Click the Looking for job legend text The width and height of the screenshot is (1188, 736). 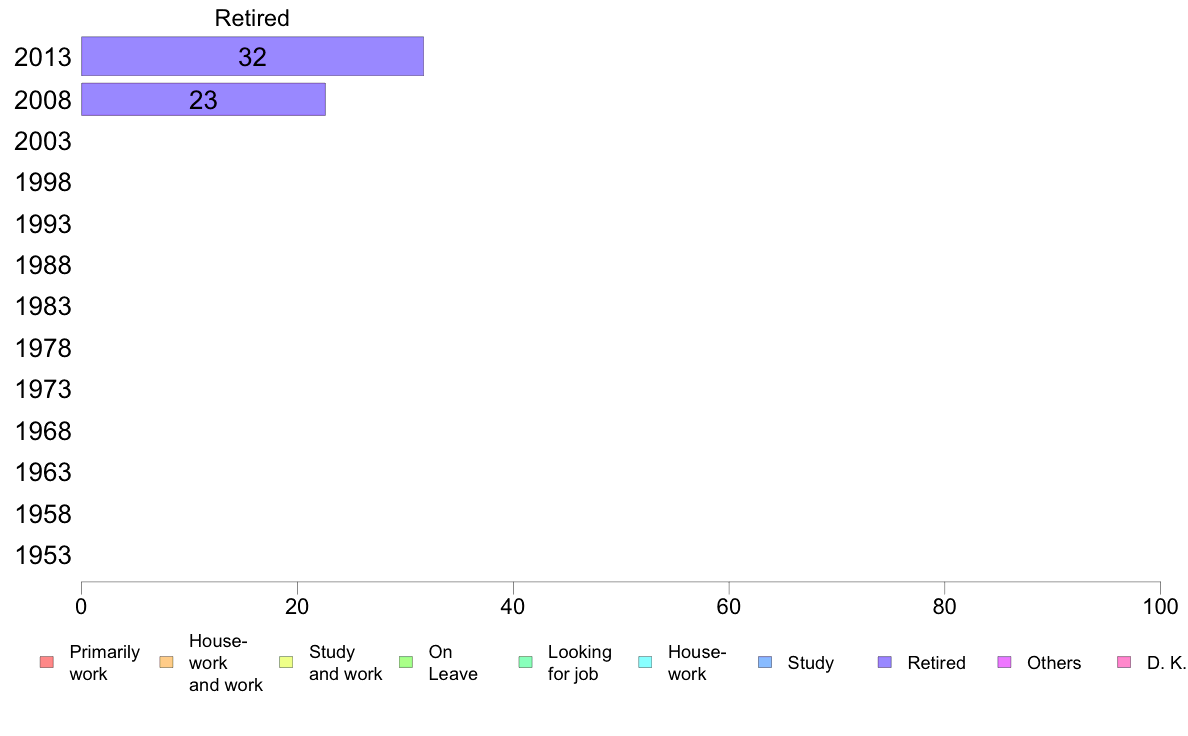coord(580,662)
